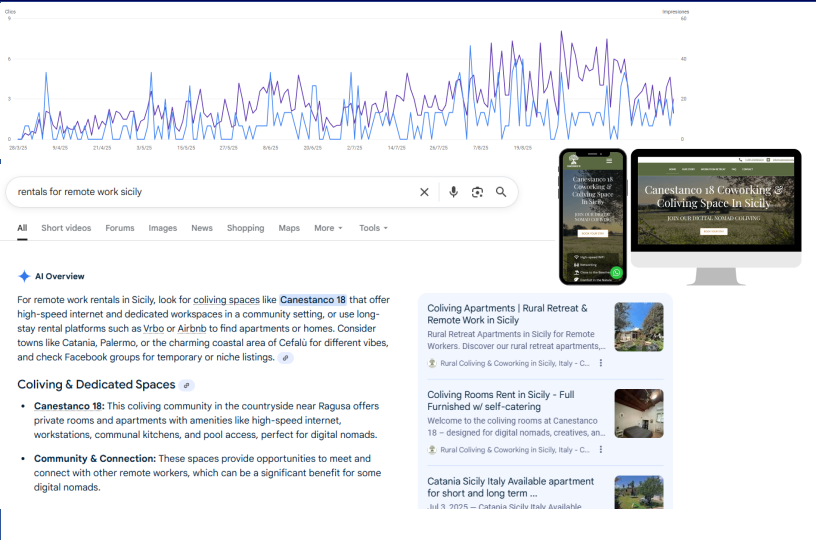
Task: Open 'Coliving Rooms Rent in Sicily' result title
Action: (501, 401)
